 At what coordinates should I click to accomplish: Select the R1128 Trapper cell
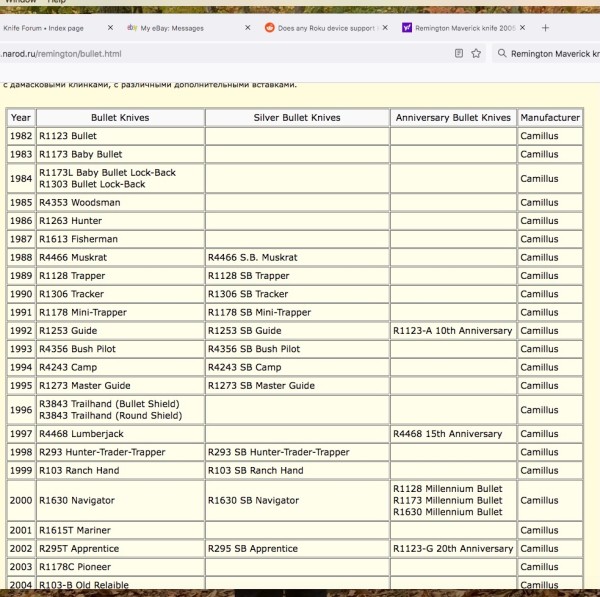click(x=120, y=276)
